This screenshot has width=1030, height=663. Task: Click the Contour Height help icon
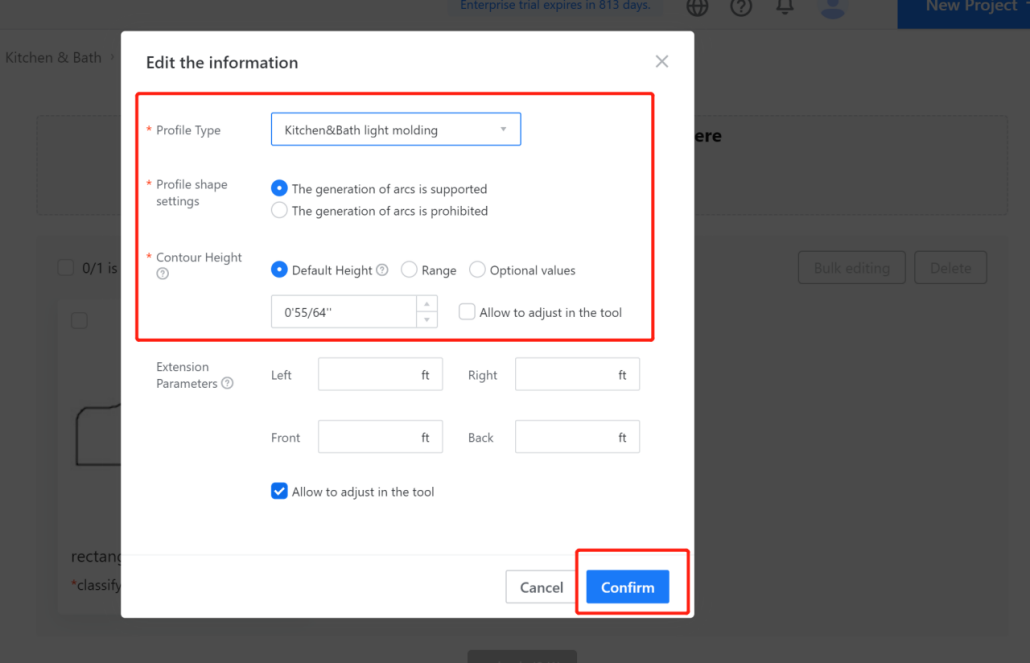[163, 274]
